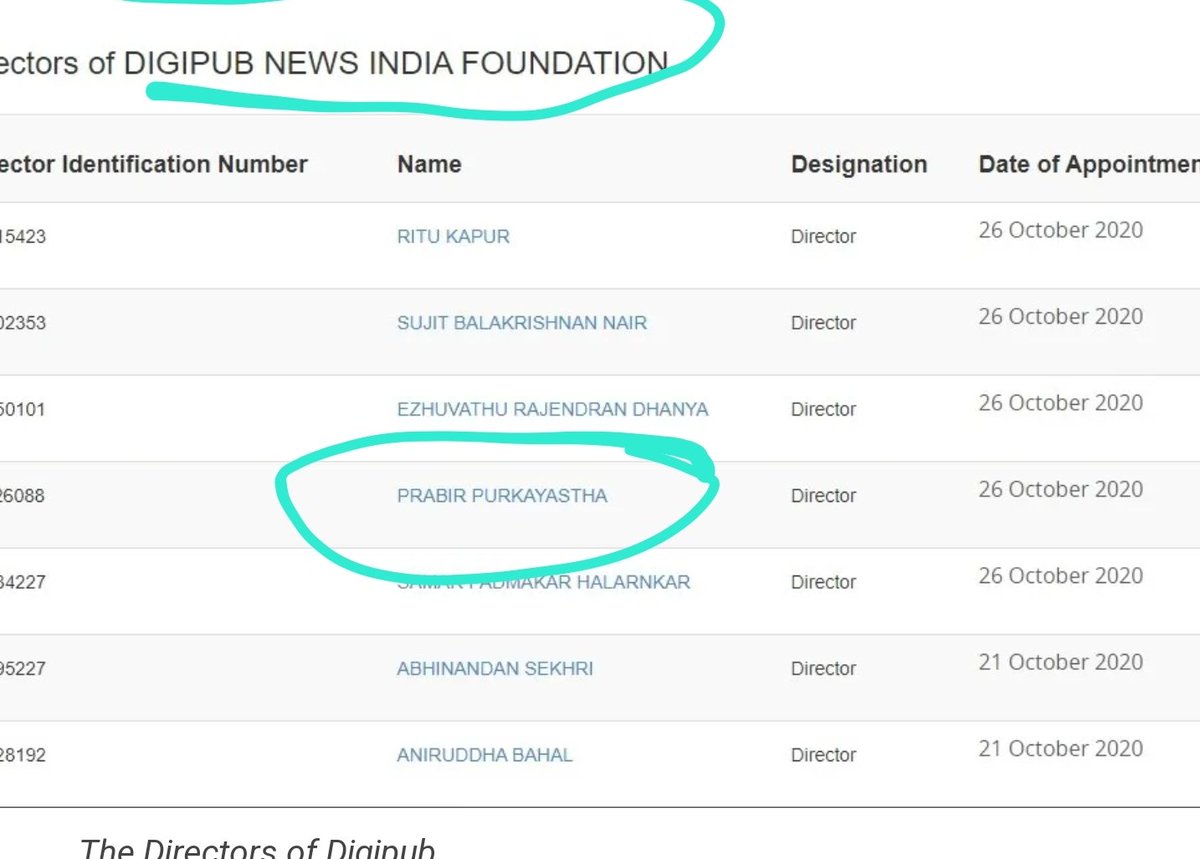1200x859 pixels.
Task: Open EZHUVATHU RAJENDRAN DHANYA director link
Action: (552, 409)
